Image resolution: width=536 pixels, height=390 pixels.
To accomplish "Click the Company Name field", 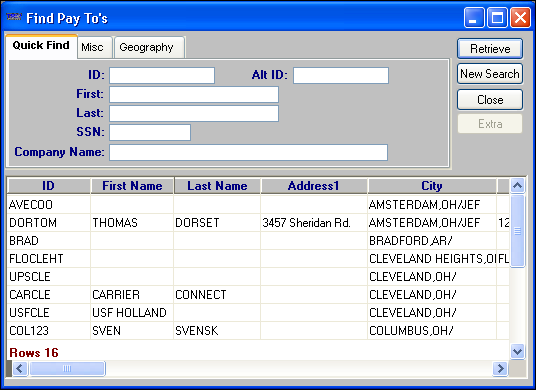I will point(248,152).
